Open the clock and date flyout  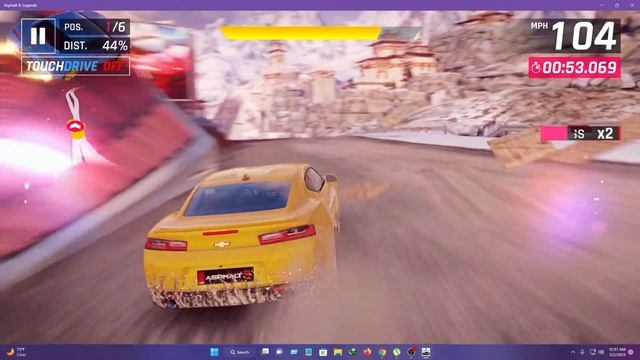pyautogui.click(x=617, y=352)
